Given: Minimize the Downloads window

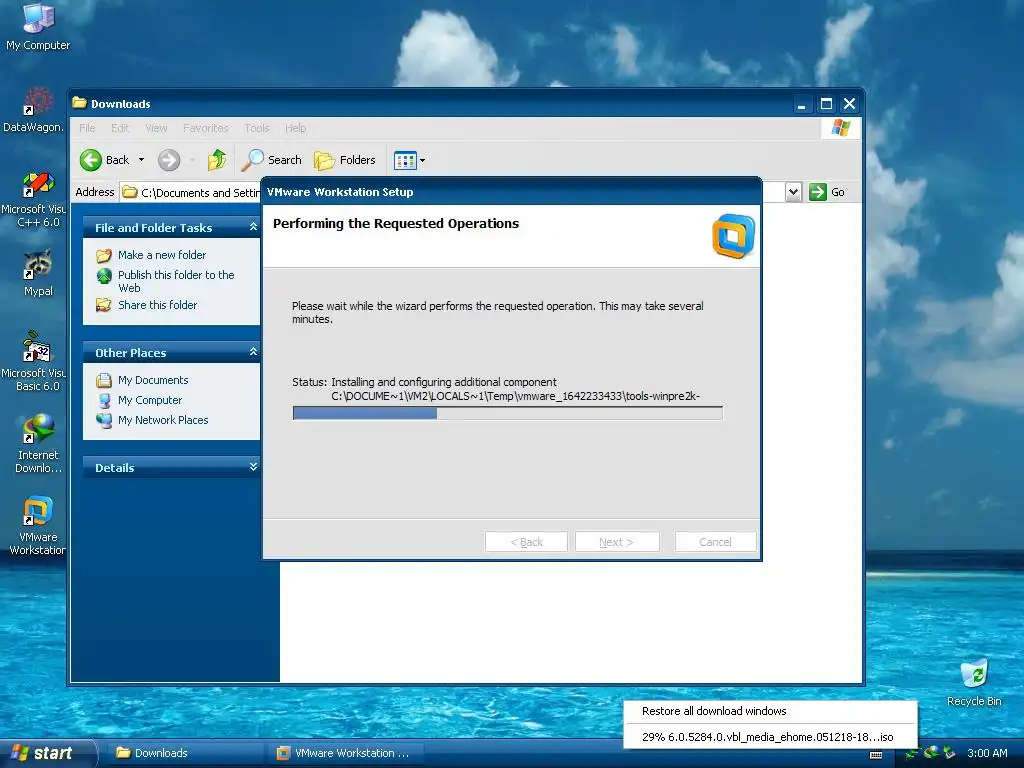Looking at the screenshot, I should 801,104.
